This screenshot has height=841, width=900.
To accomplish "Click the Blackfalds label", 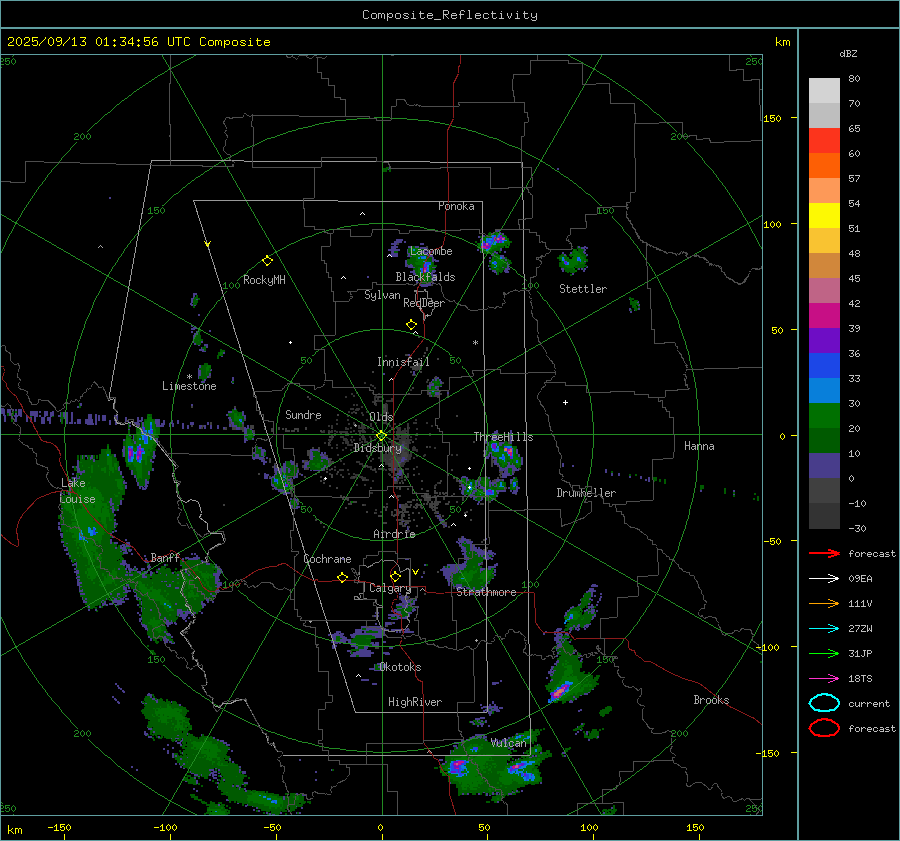I will (425, 277).
